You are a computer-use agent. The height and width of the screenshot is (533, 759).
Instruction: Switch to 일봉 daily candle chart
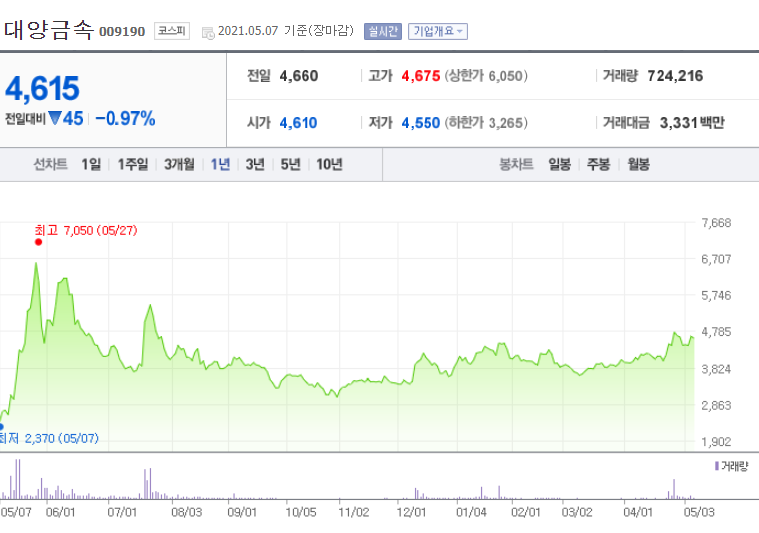[x=560, y=165]
